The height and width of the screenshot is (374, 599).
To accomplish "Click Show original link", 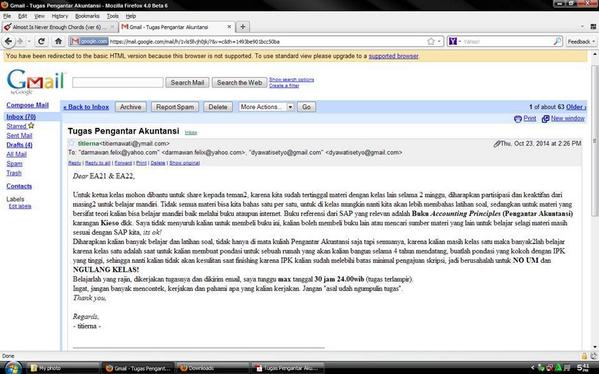I will [185, 163].
